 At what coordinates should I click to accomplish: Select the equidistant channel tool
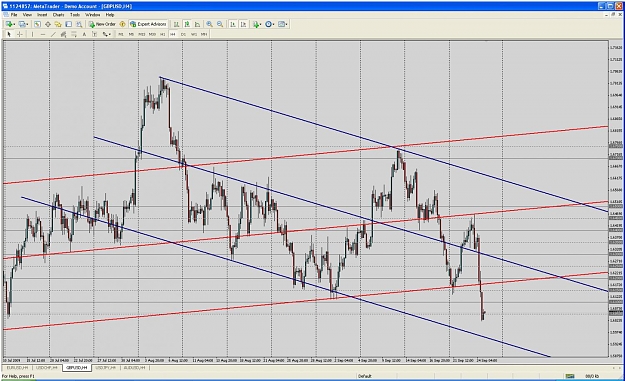pos(63,34)
